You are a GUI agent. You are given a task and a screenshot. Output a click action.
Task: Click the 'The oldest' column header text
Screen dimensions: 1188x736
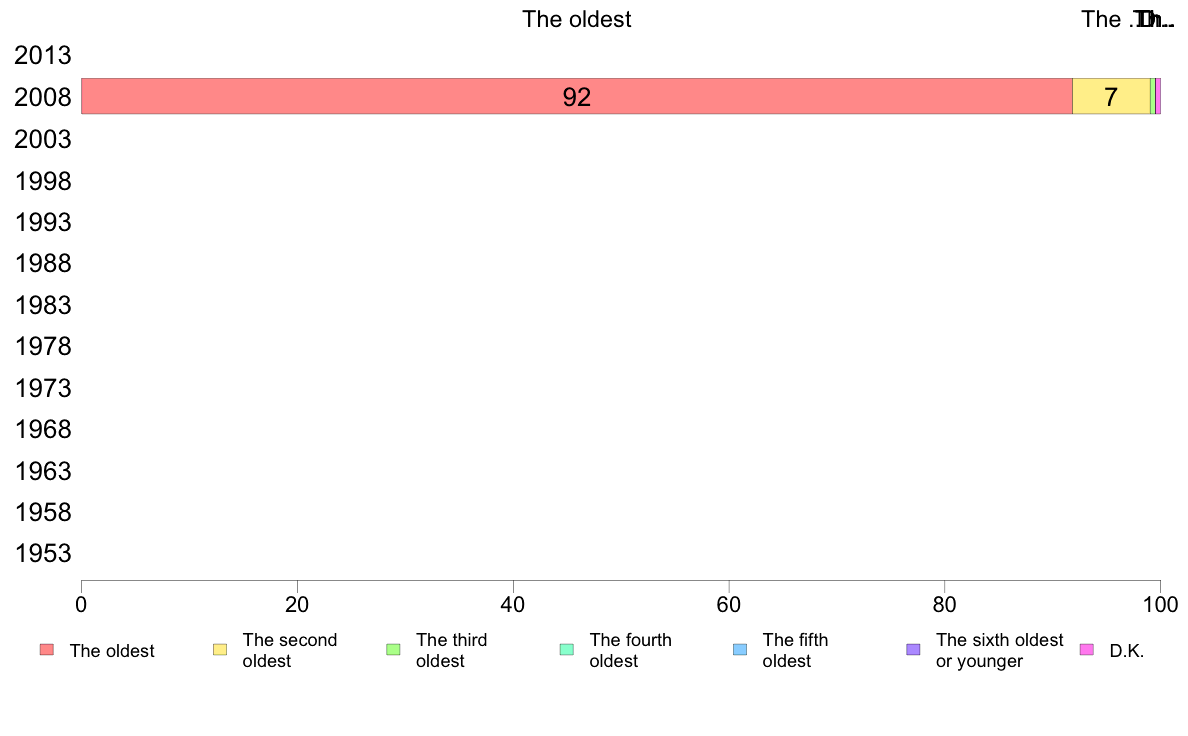[577, 19]
